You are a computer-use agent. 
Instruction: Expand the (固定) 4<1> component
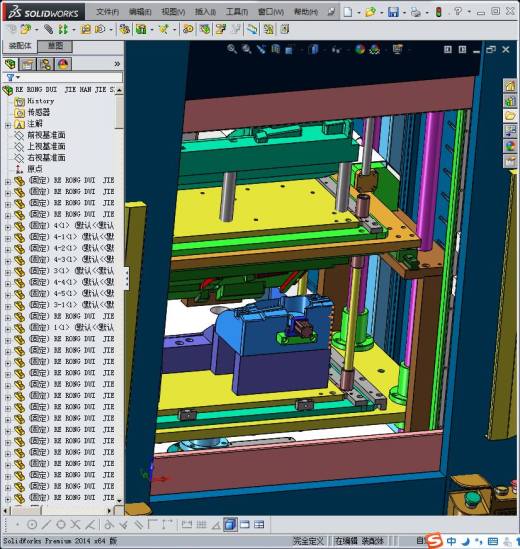pos(8,227)
